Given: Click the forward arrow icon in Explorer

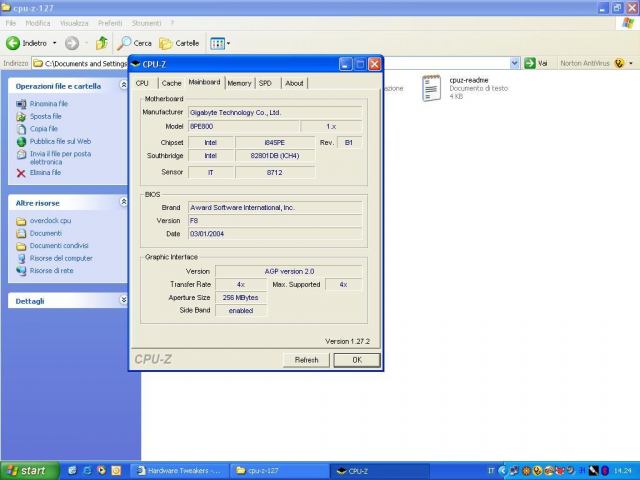Looking at the screenshot, I should (x=72, y=43).
